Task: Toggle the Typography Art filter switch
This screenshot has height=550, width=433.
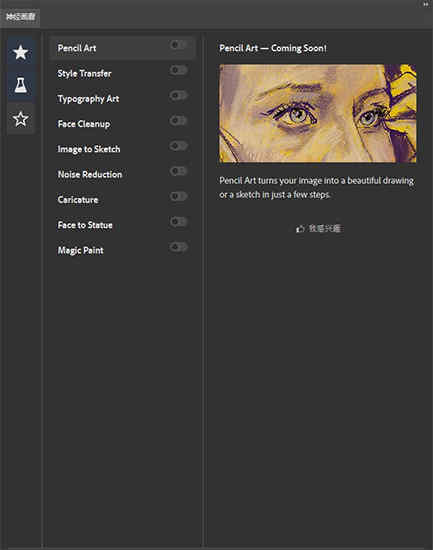Action: (178, 95)
